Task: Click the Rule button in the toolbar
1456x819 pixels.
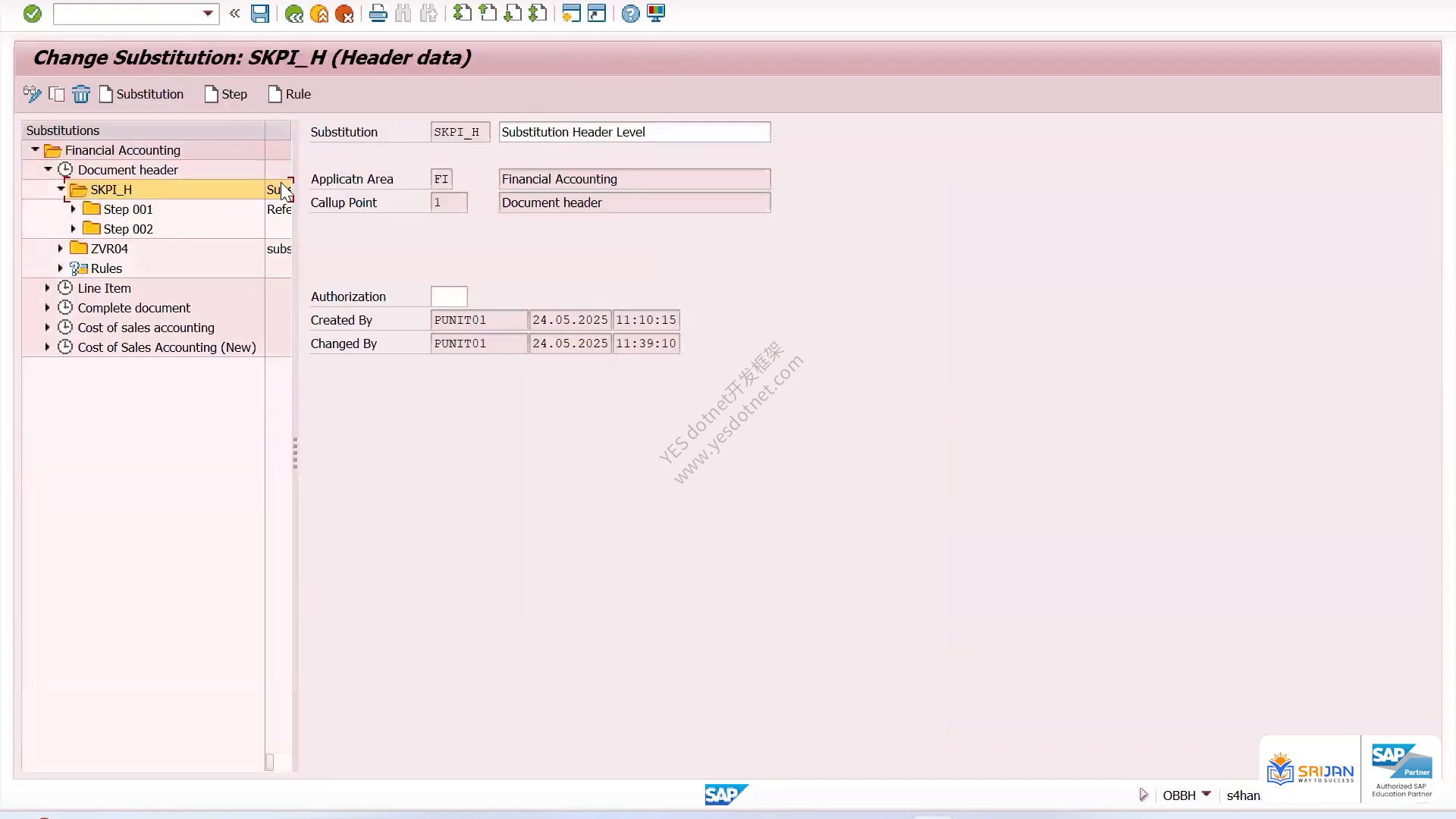Action: coord(290,94)
